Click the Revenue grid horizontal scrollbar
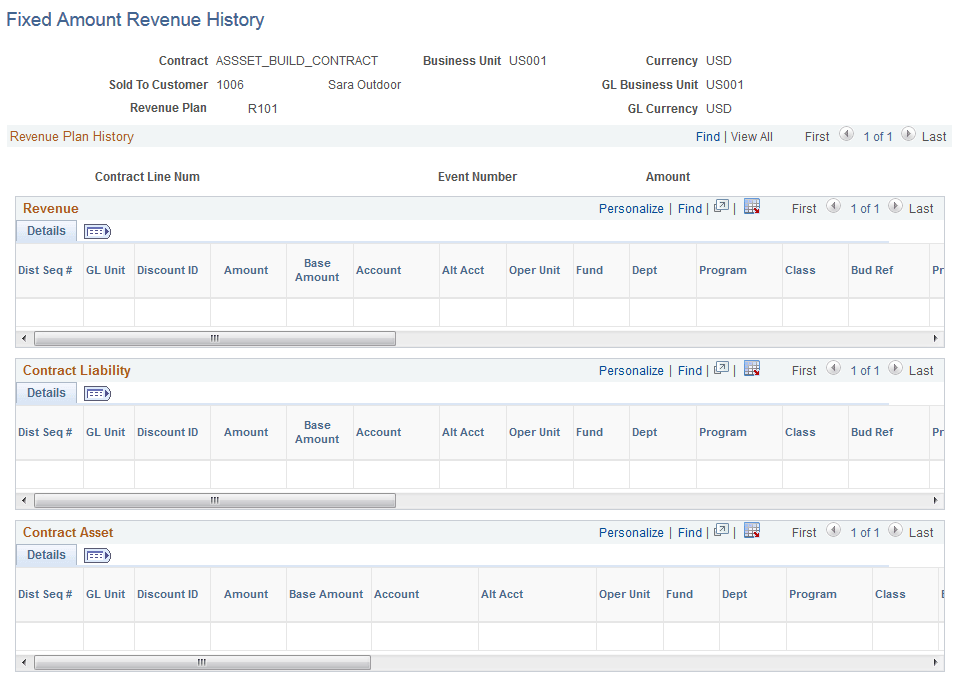This screenshot has width=957, height=686. pyautogui.click(x=213, y=338)
